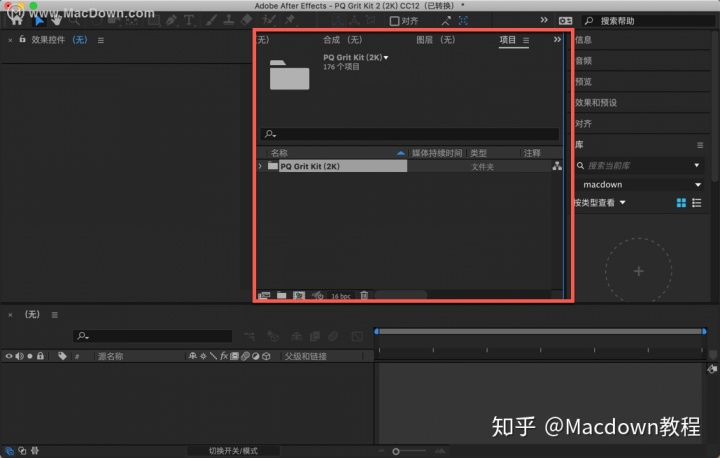Show hidden panels with Project panel double chevron

tap(557, 40)
